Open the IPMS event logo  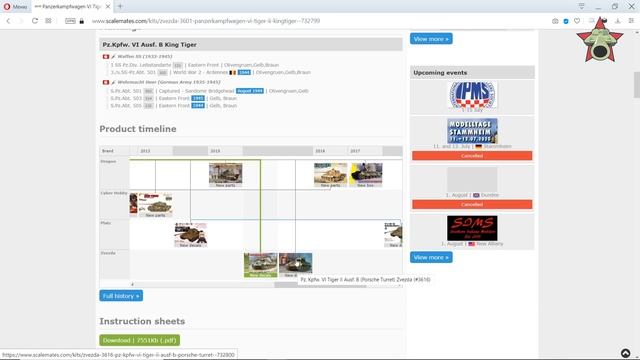(472, 95)
